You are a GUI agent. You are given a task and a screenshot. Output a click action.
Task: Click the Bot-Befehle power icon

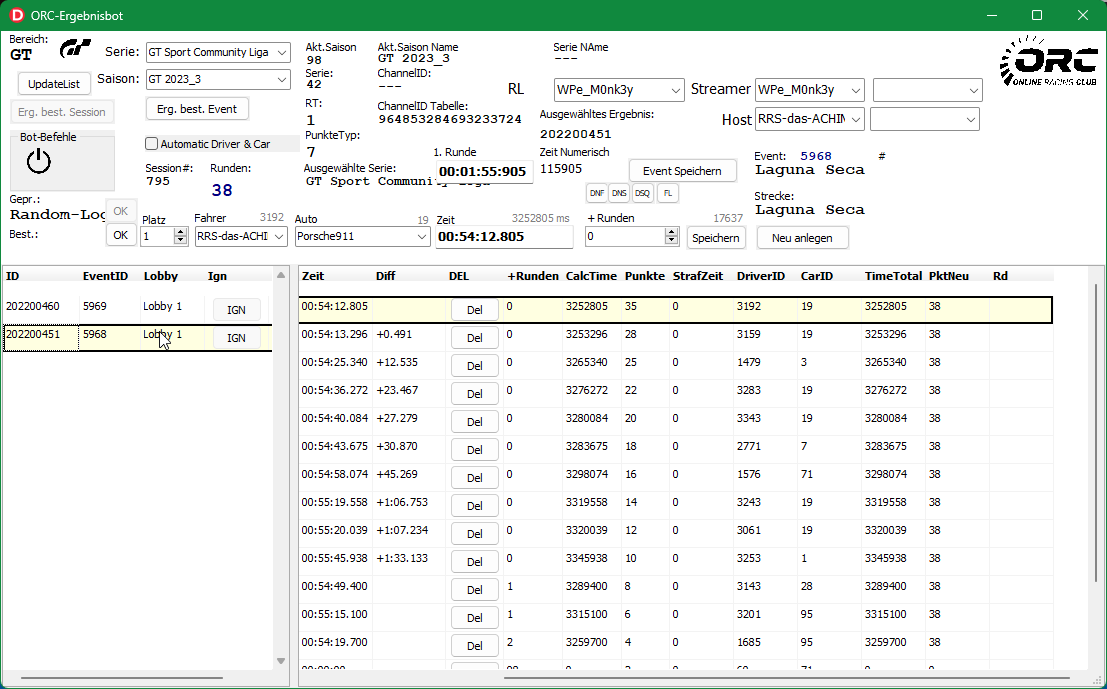(x=38, y=161)
